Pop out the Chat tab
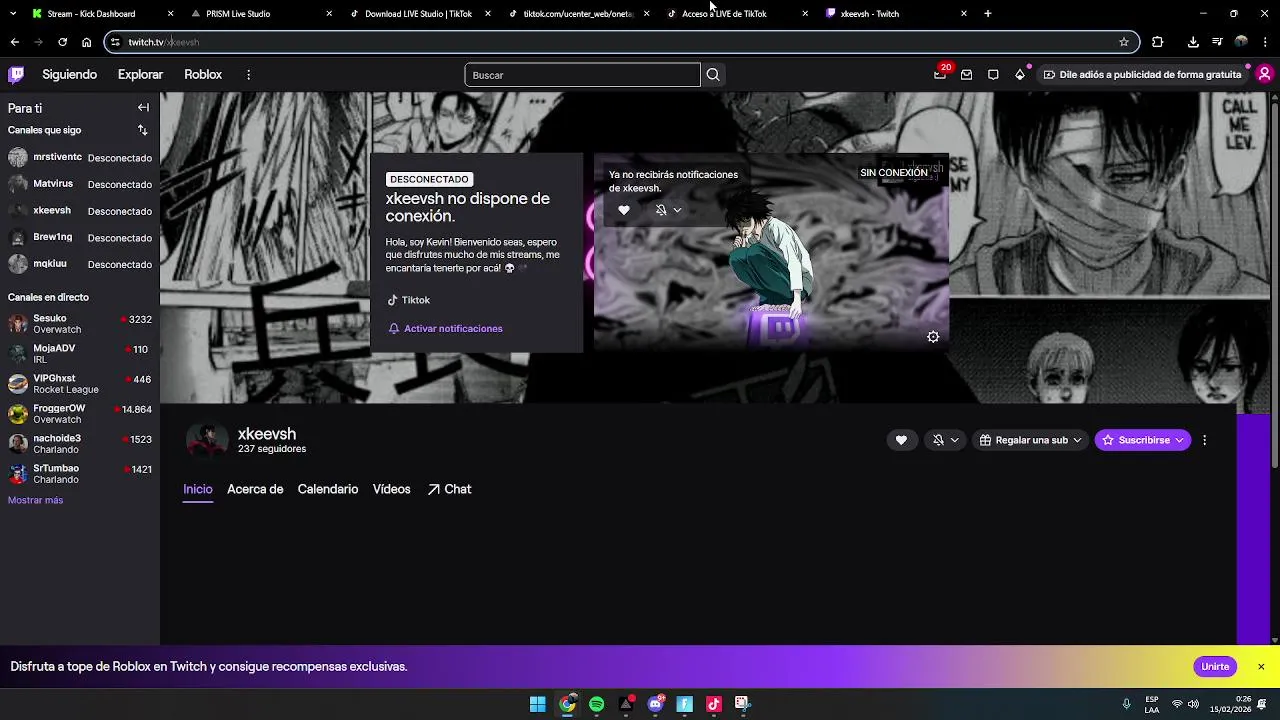Viewport: 1280px width, 720px height. coord(449,489)
